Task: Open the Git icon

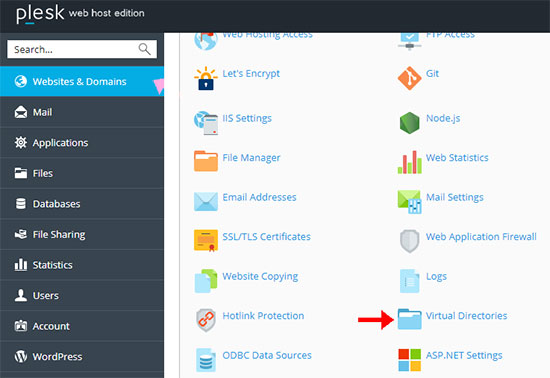Action: tap(409, 78)
